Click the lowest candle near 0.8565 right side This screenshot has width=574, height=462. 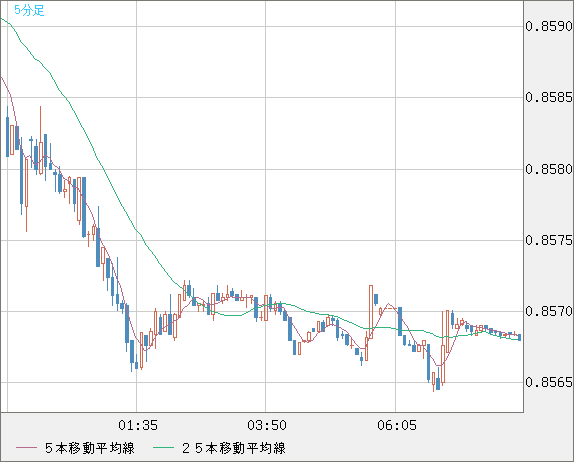point(434,382)
